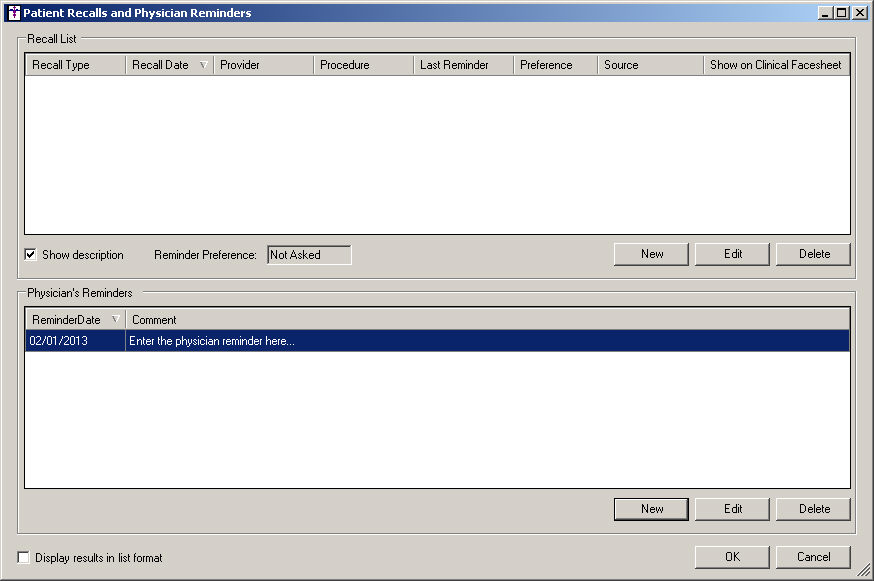Enable Display results in list format
Image resolution: width=874 pixels, height=581 pixels.
(24, 558)
